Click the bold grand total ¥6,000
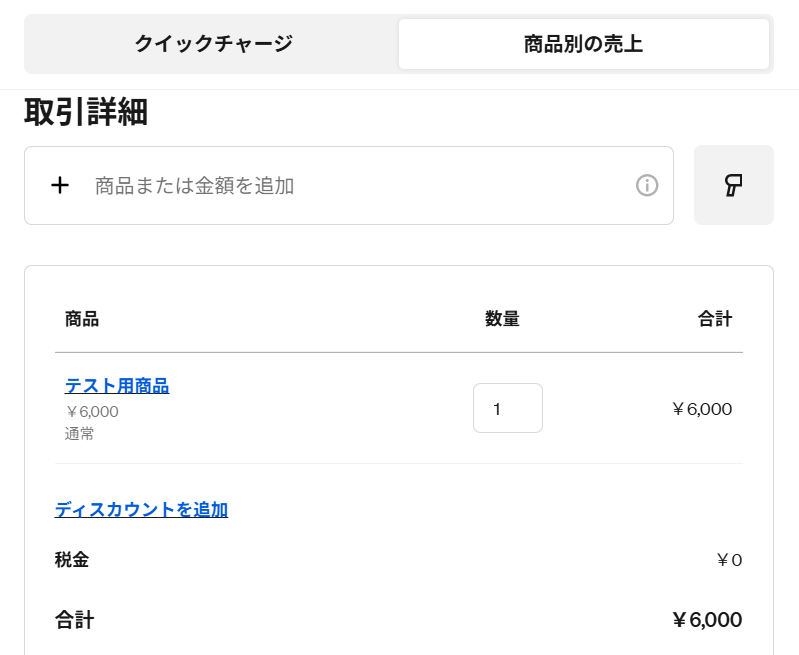Image resolution: width=799 pixels, height=655 pixels. 707,620
